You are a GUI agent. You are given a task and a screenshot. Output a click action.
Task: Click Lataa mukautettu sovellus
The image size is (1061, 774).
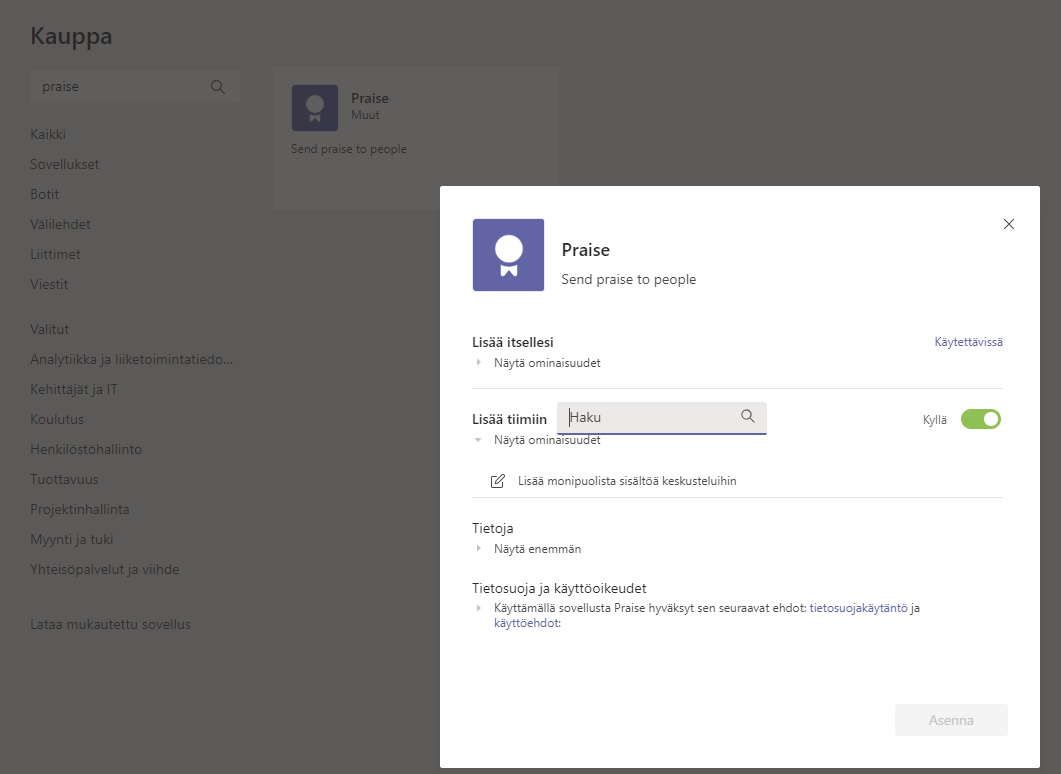[110, 624]
